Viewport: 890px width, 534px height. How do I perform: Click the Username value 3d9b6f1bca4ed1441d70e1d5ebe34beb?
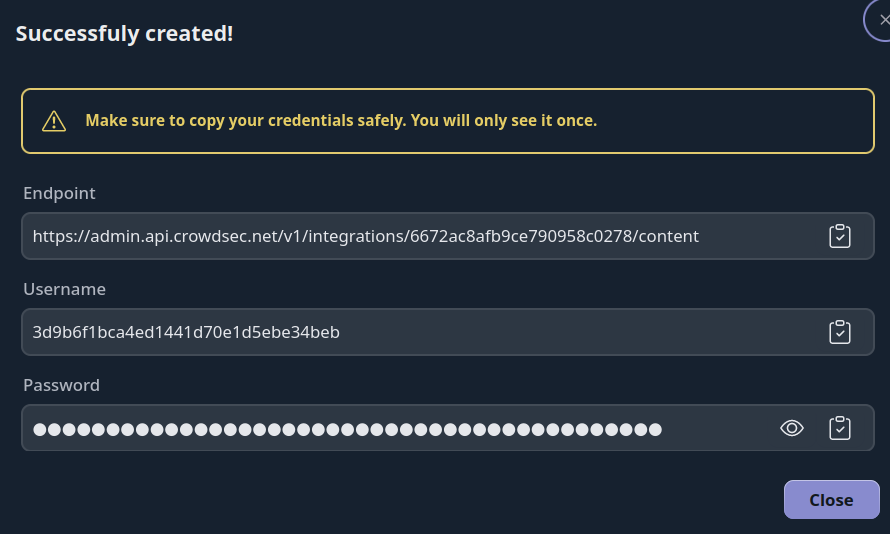(x=186, y=332)
